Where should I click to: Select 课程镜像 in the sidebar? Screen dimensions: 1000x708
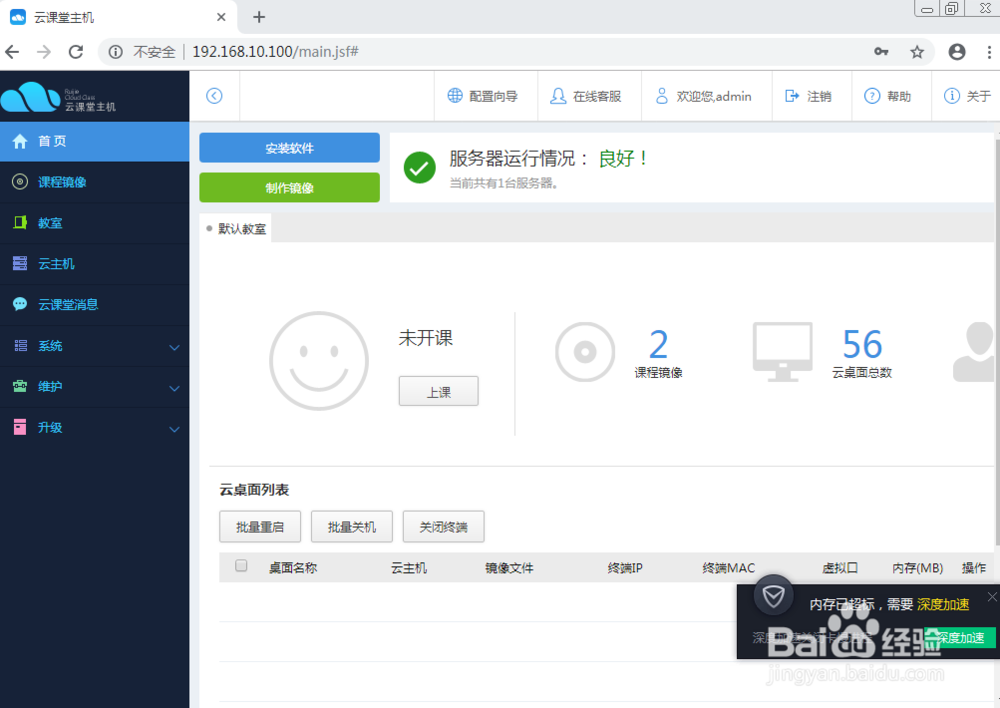point(60,182)
